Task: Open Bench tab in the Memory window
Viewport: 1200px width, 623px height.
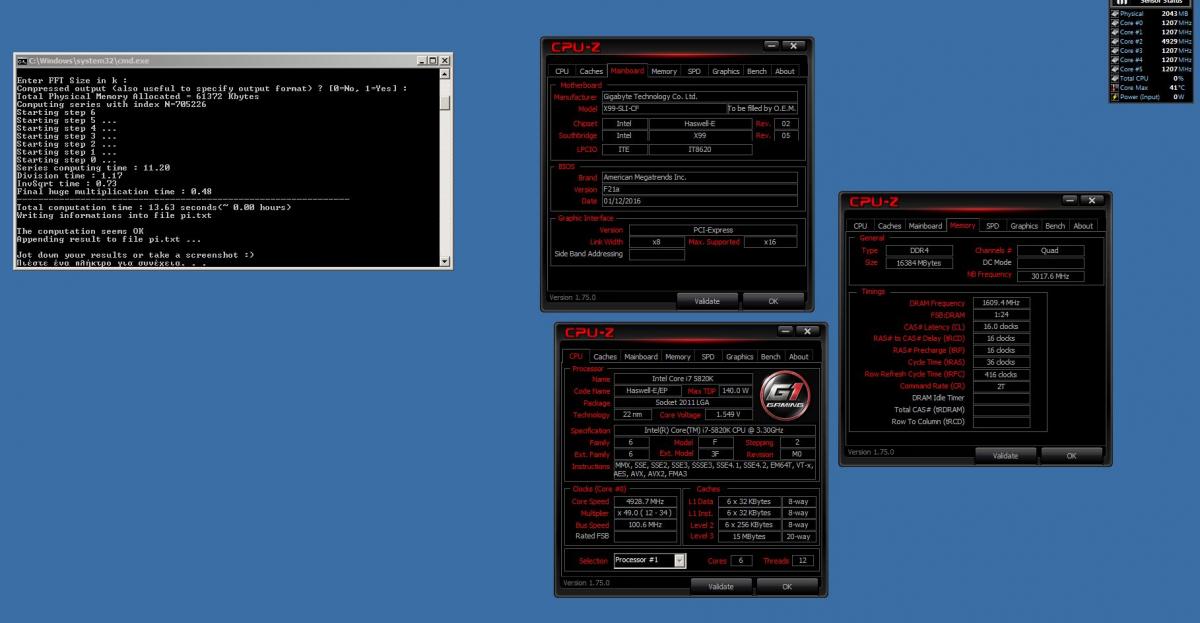Action: [1055, 226]
